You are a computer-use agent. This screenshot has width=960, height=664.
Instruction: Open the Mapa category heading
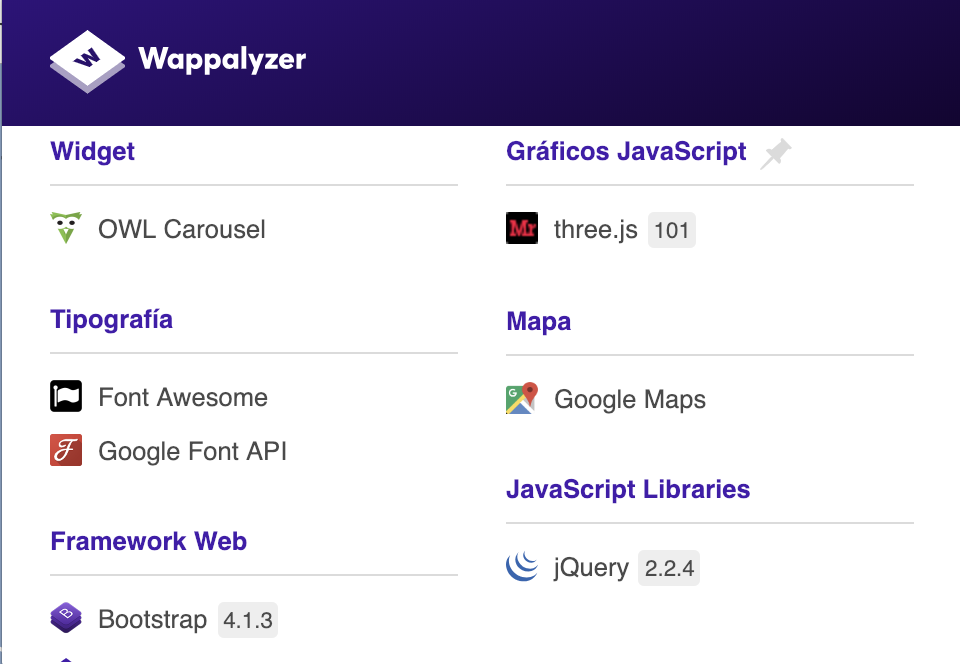pos(539,321)
